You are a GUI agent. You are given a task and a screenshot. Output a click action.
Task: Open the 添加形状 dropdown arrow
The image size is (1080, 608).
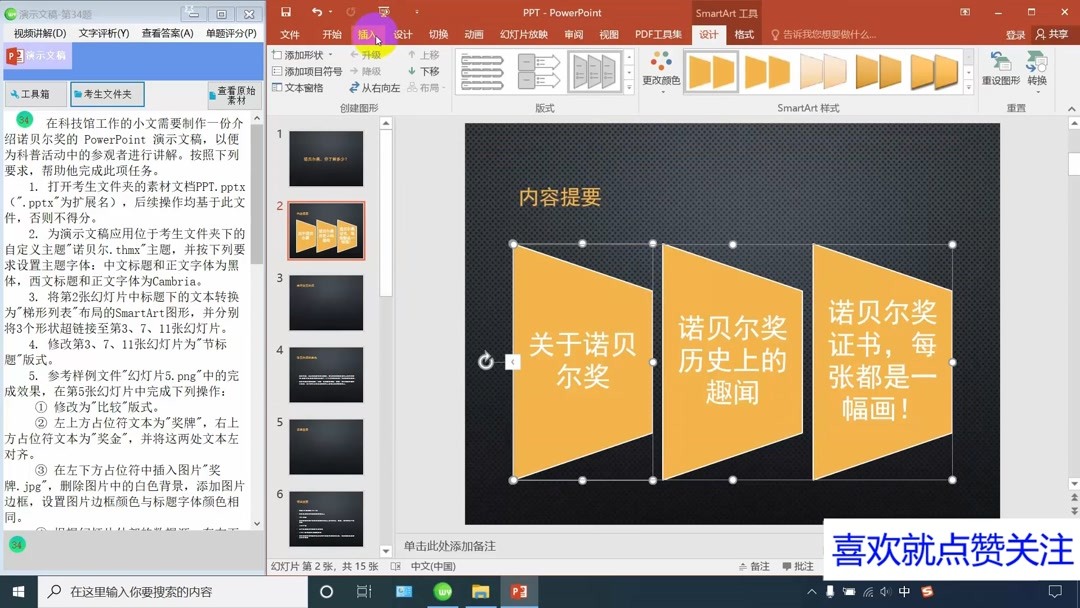[x=329, y=56]
